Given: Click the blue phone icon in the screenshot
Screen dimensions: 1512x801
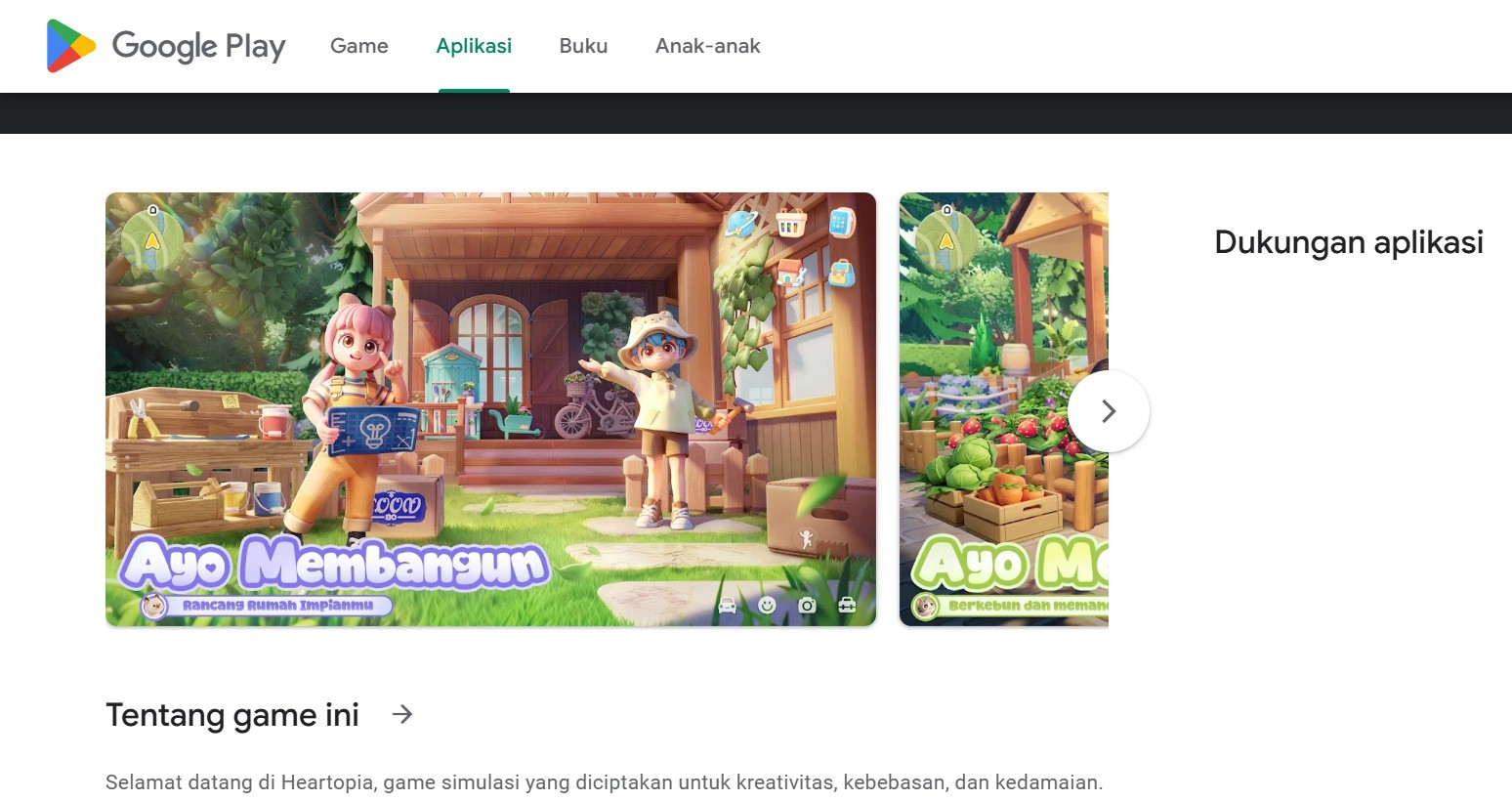Looking at the screenshot, I should point(841,223).
